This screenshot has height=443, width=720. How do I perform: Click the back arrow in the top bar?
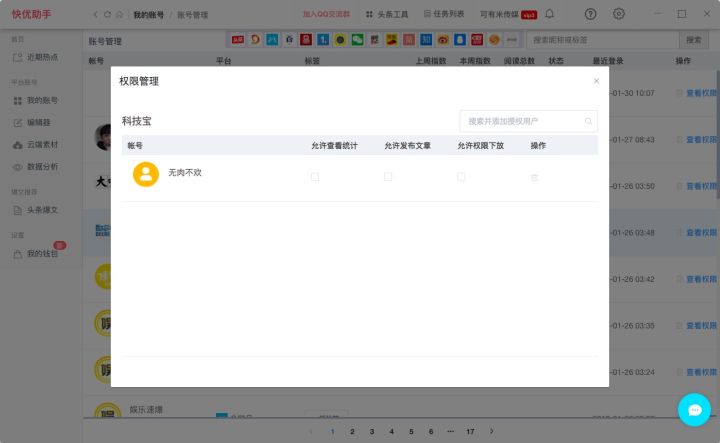(x=95, y=14)
